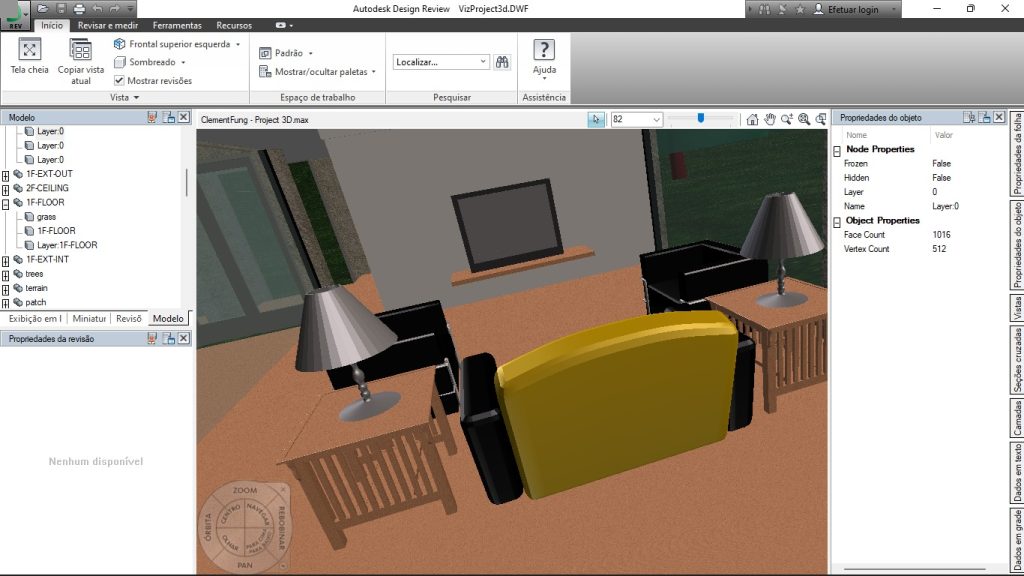Expand the trees node in Modelo panel
This screenshot has width=1024, height=576.
tap(5, 274)
